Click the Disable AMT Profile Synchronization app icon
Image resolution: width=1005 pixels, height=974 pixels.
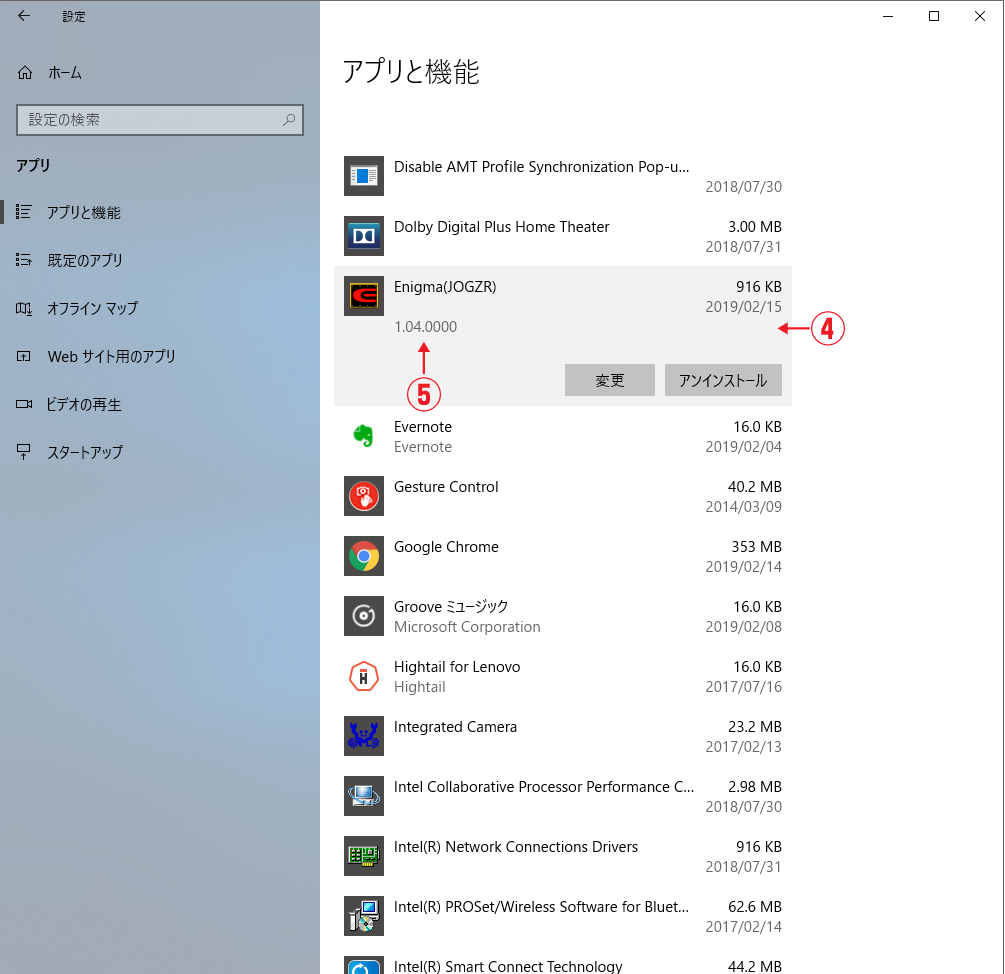coord(363,176)
